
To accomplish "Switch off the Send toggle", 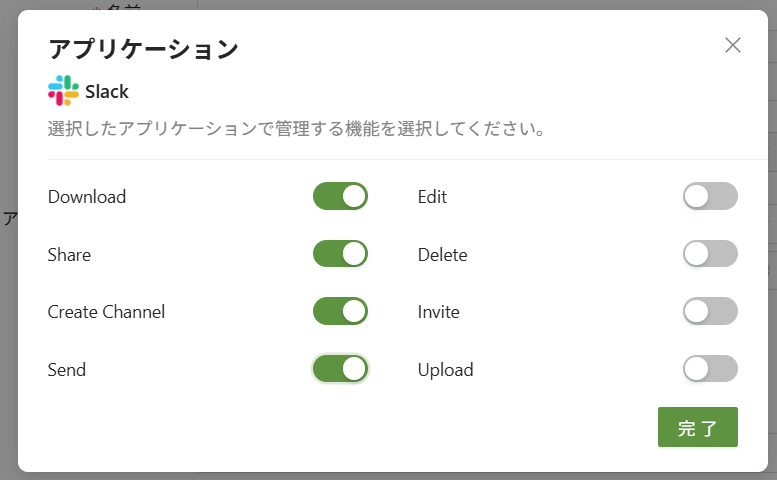I will (340, 369).
